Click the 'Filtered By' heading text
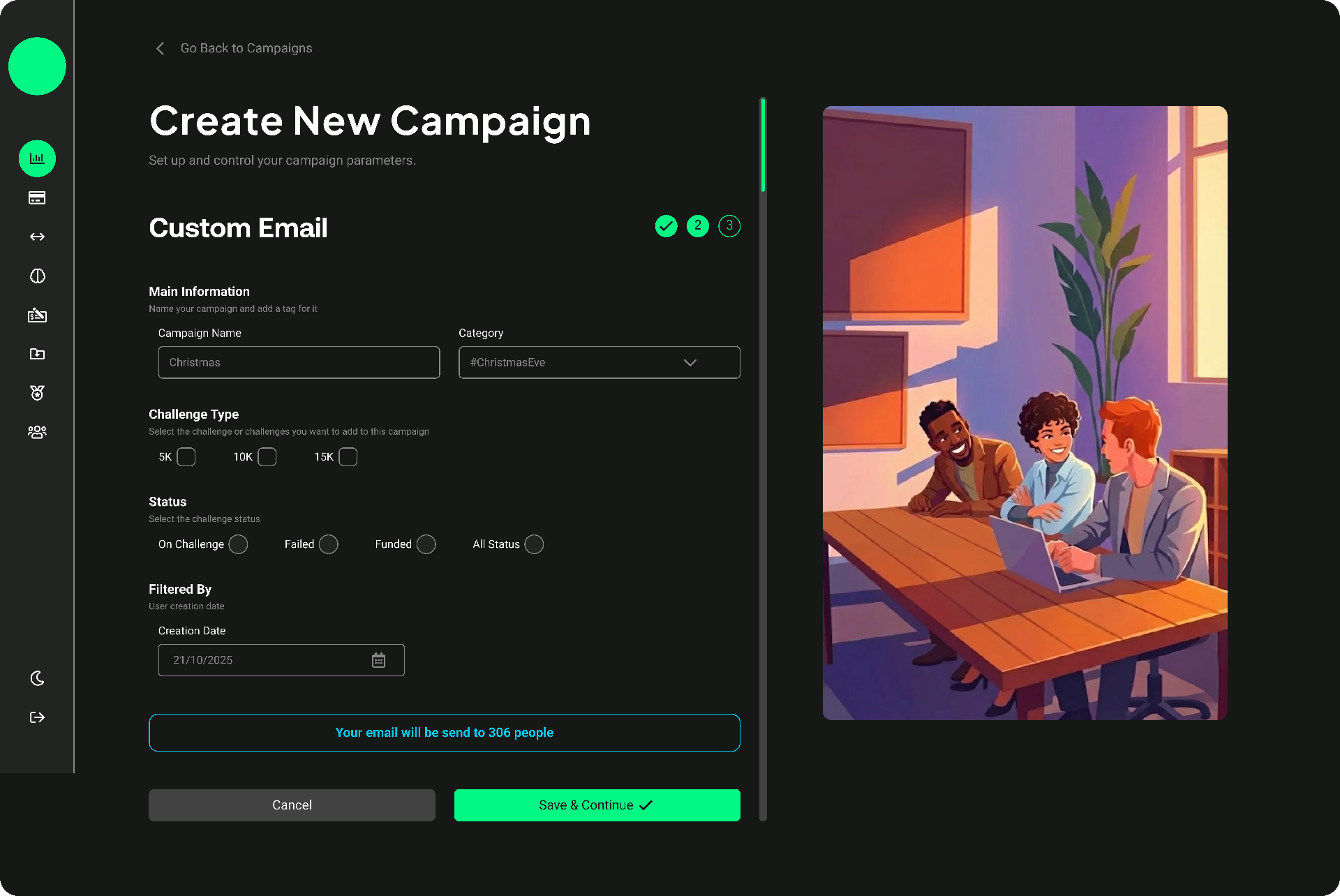The height and width of the screenshot is (896, 1340). tap(180, 590)
